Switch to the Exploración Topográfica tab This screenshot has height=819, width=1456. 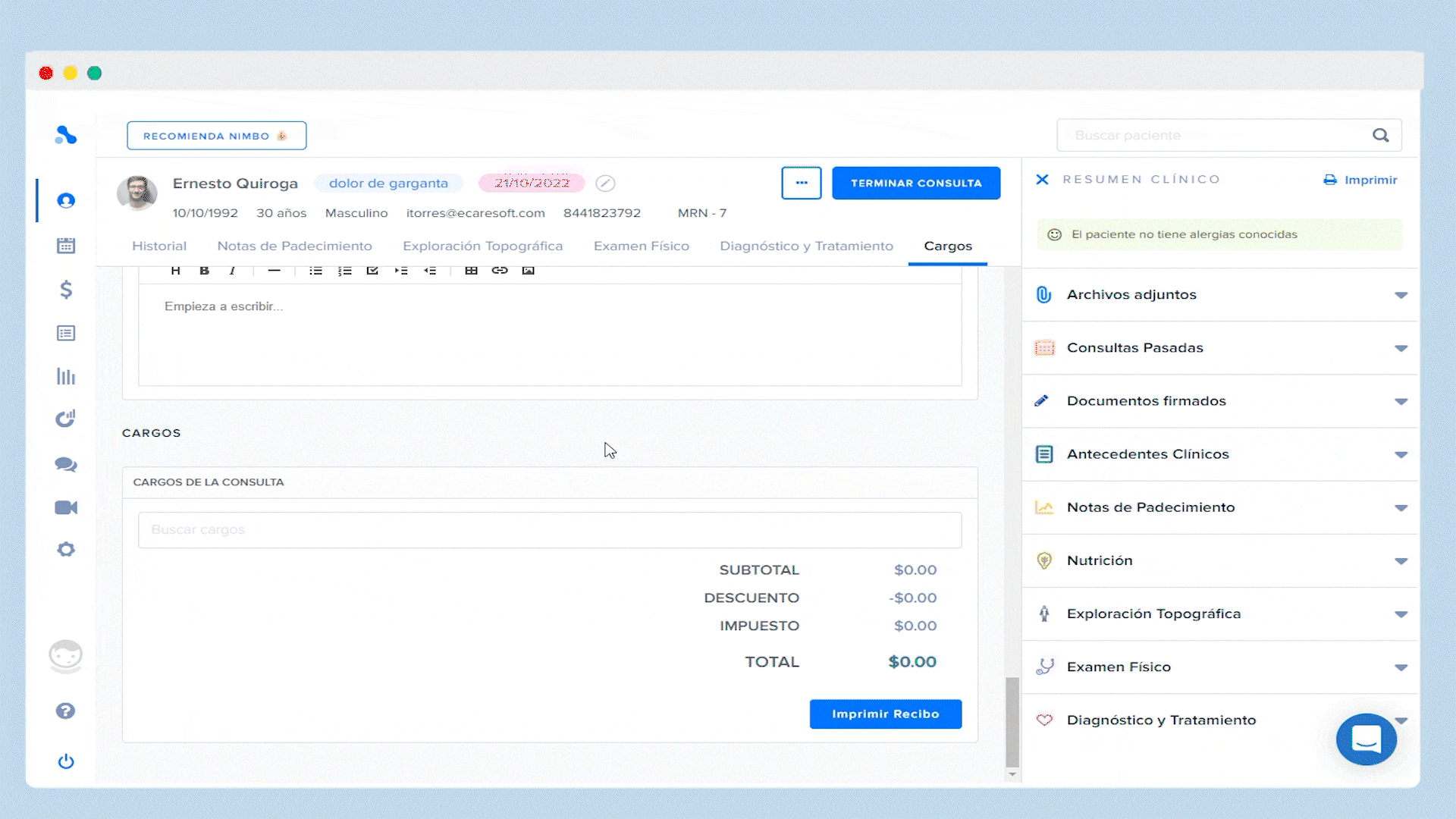[482, 246]
